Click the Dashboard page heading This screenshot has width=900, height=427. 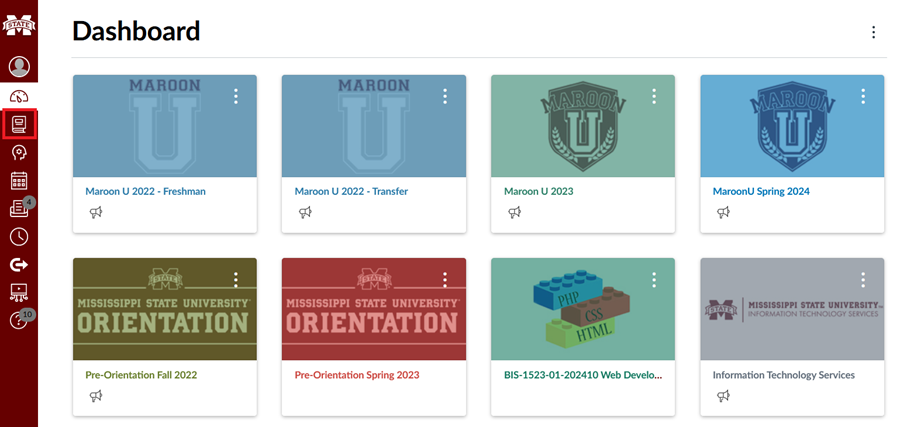[136, 31]
